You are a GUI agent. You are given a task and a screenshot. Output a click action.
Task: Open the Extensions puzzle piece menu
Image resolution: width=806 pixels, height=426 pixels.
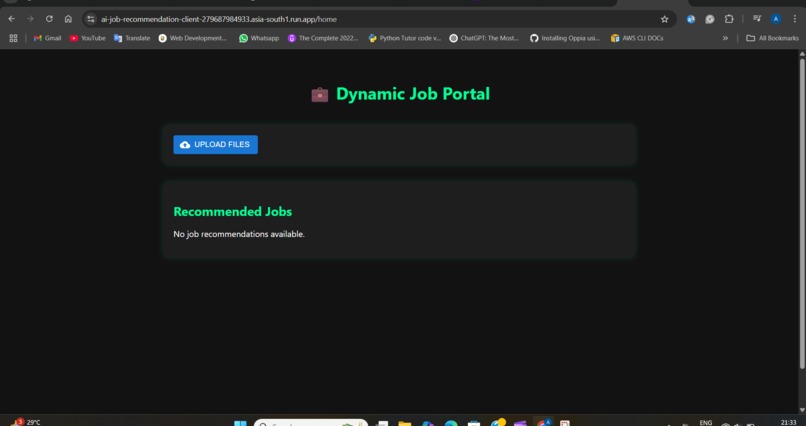pos(729,19)
